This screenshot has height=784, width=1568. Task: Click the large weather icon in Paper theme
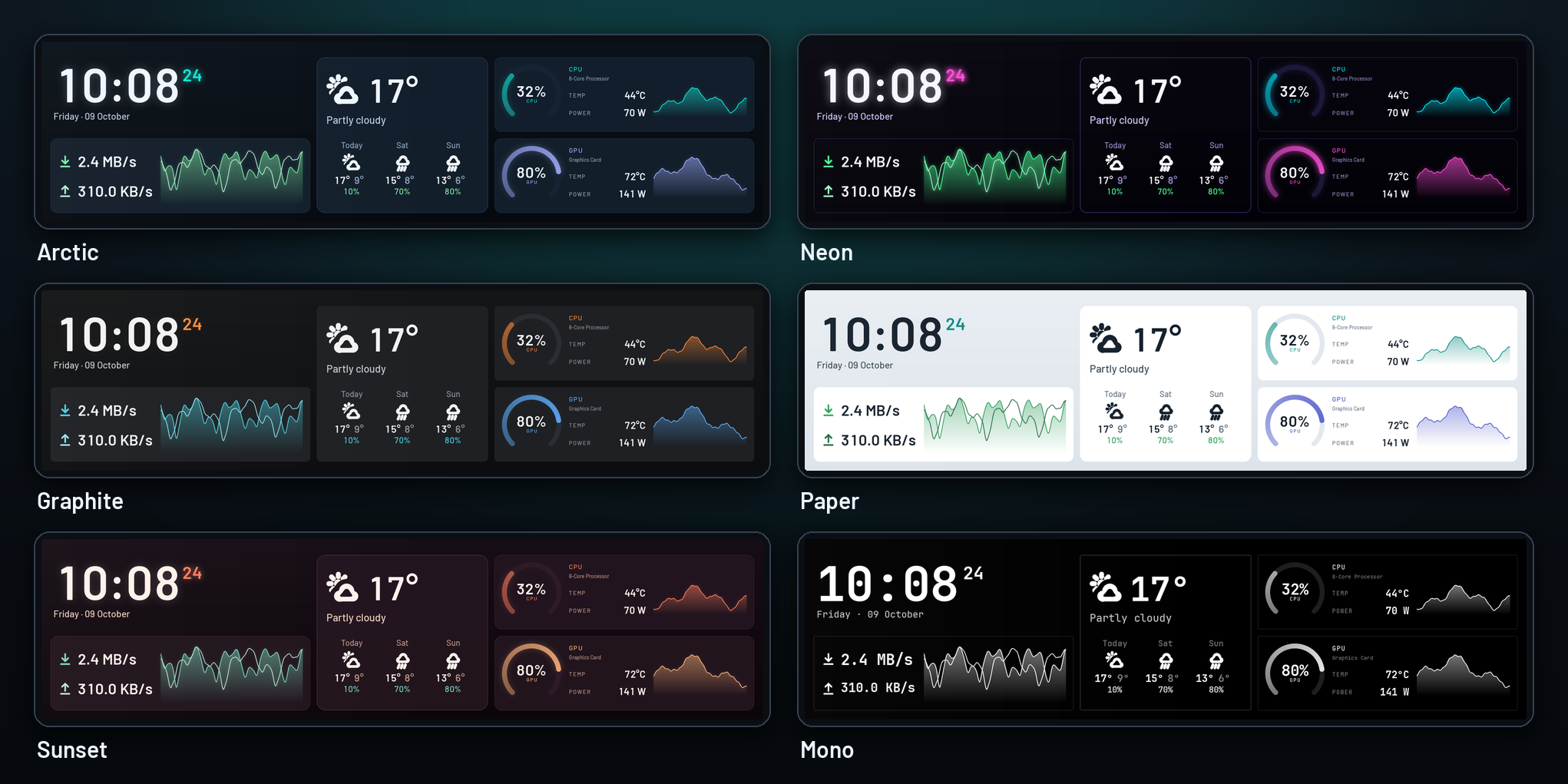point(1106,338)
